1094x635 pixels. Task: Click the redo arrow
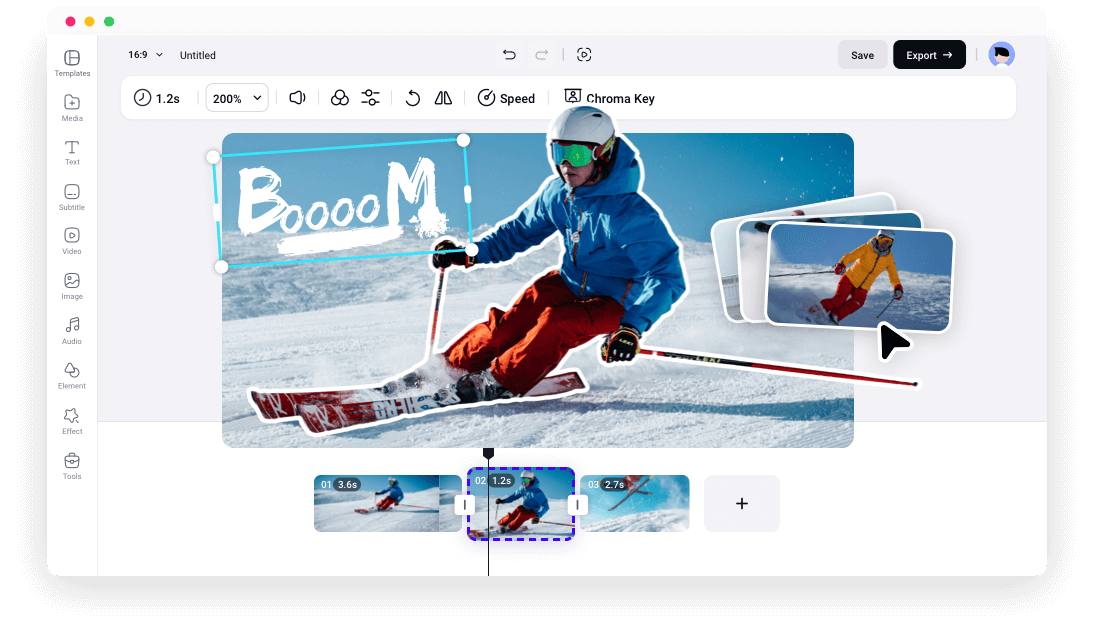click(x=541, y=54)
